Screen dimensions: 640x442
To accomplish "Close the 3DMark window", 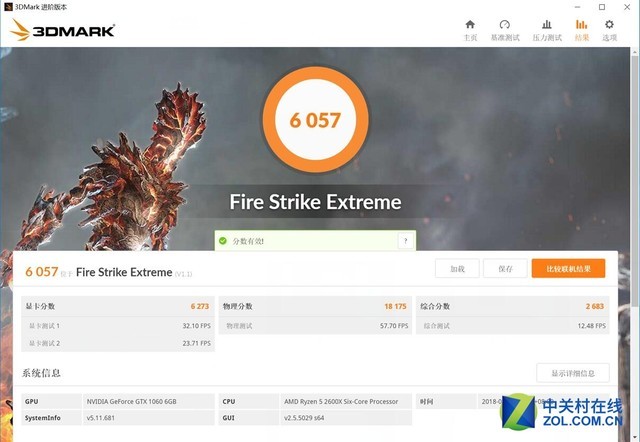I will click(x=627, y=7).
